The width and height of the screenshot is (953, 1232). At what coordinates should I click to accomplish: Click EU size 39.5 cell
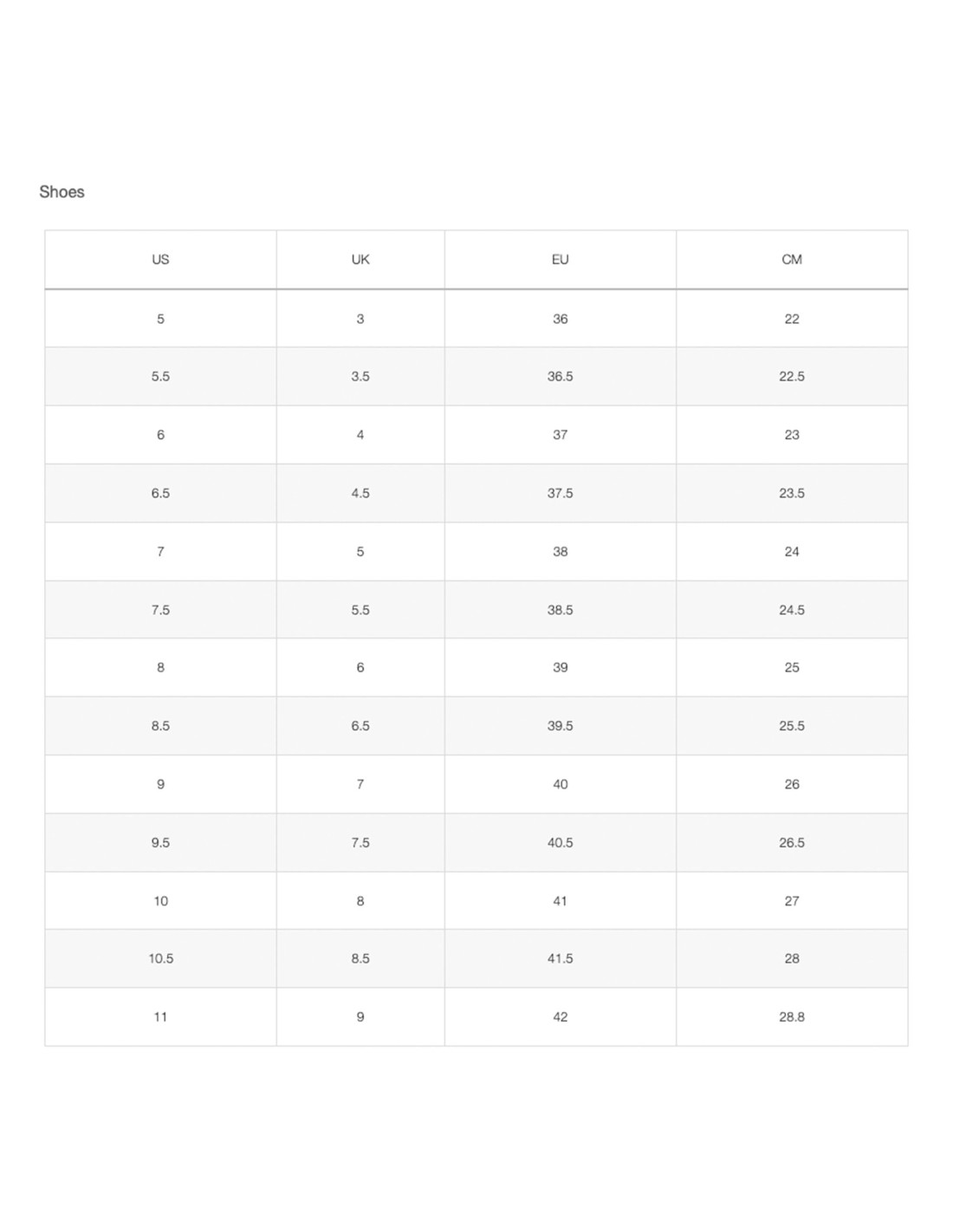pos(561,726)
